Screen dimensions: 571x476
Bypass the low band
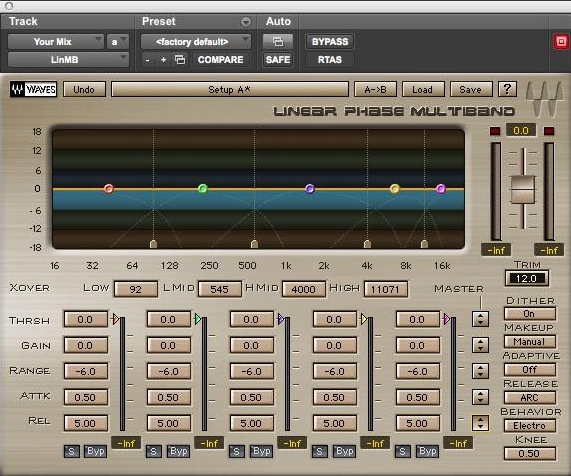pyautogui.click(x=96, y=452)
